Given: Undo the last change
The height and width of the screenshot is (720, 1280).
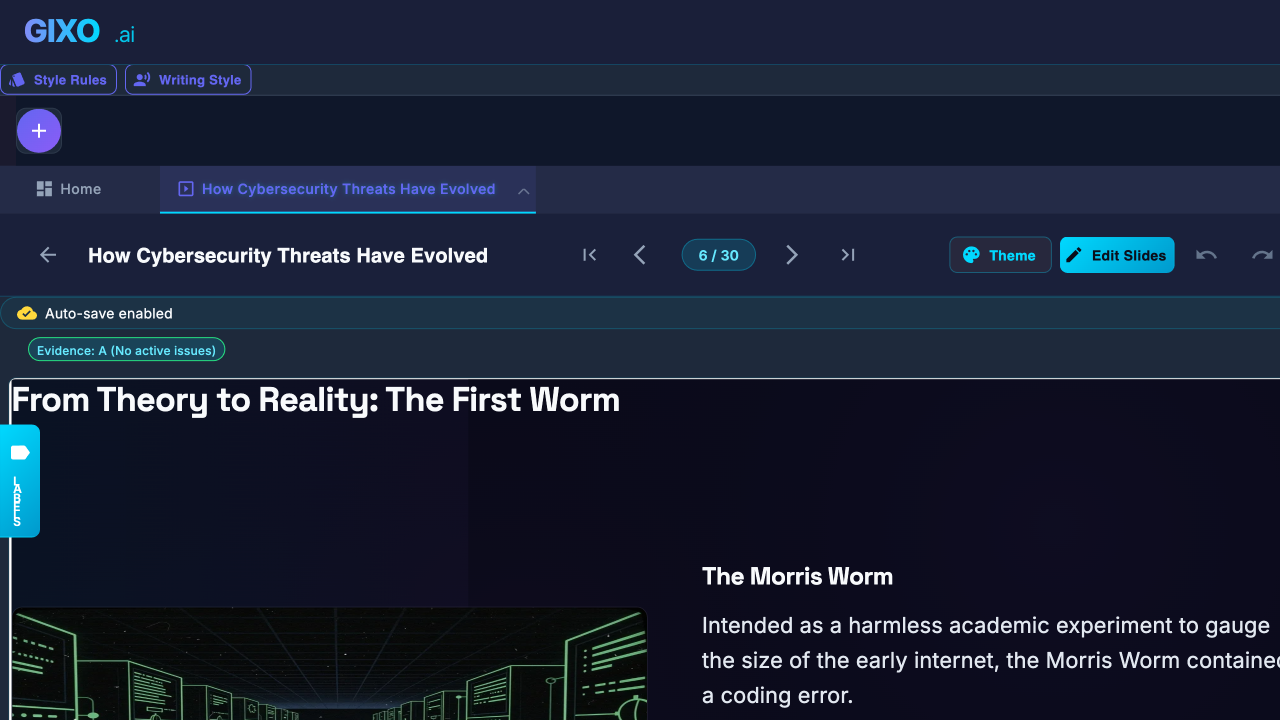Looking at the screenshot, I should coord(1207,255).
